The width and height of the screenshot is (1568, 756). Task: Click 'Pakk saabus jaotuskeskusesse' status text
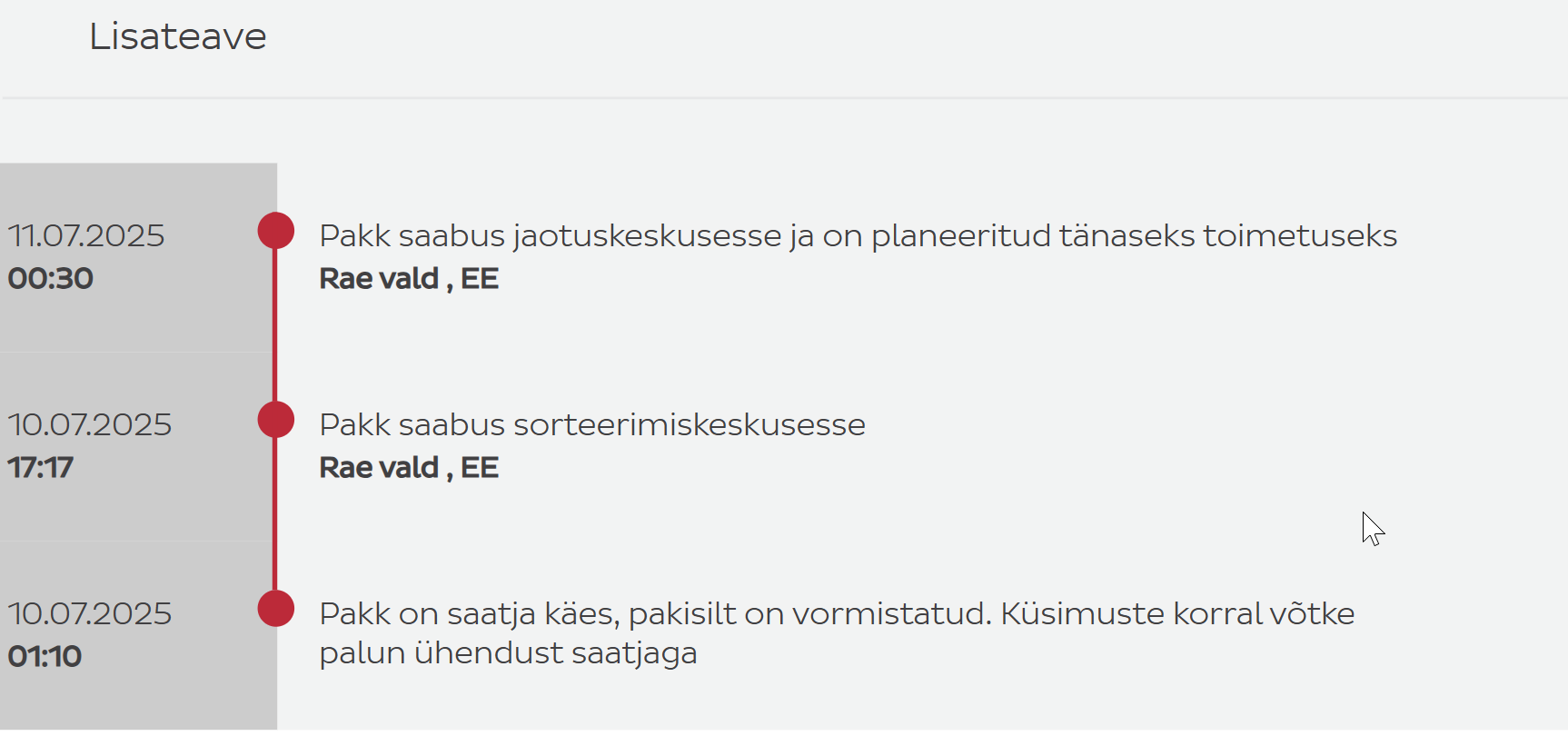[551, 236]
